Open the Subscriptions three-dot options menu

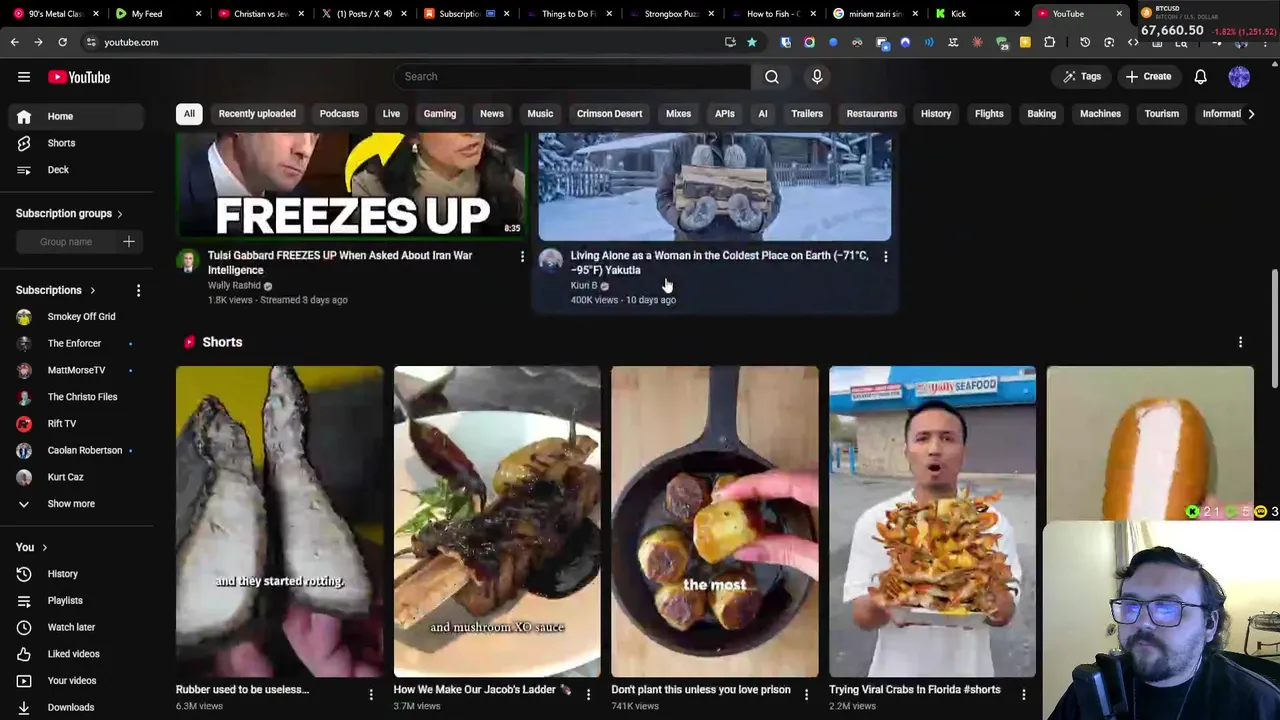point(138,290)
